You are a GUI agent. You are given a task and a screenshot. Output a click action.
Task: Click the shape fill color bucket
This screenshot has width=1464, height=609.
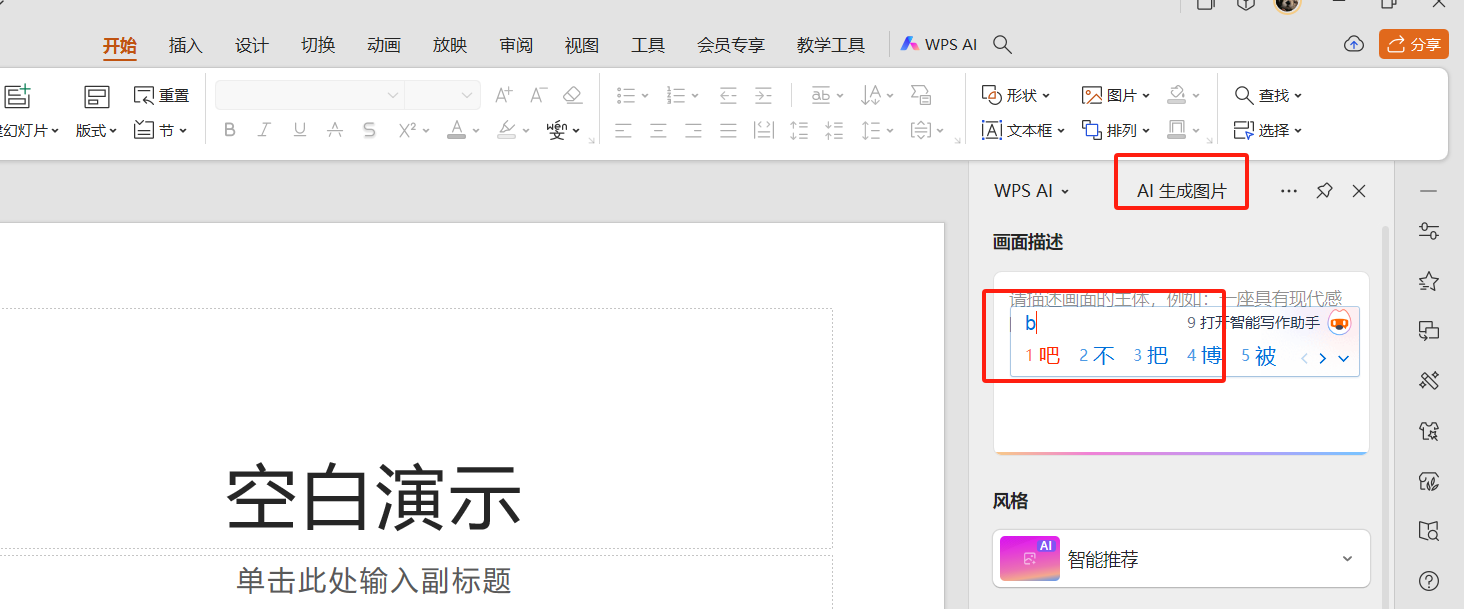1177,95
